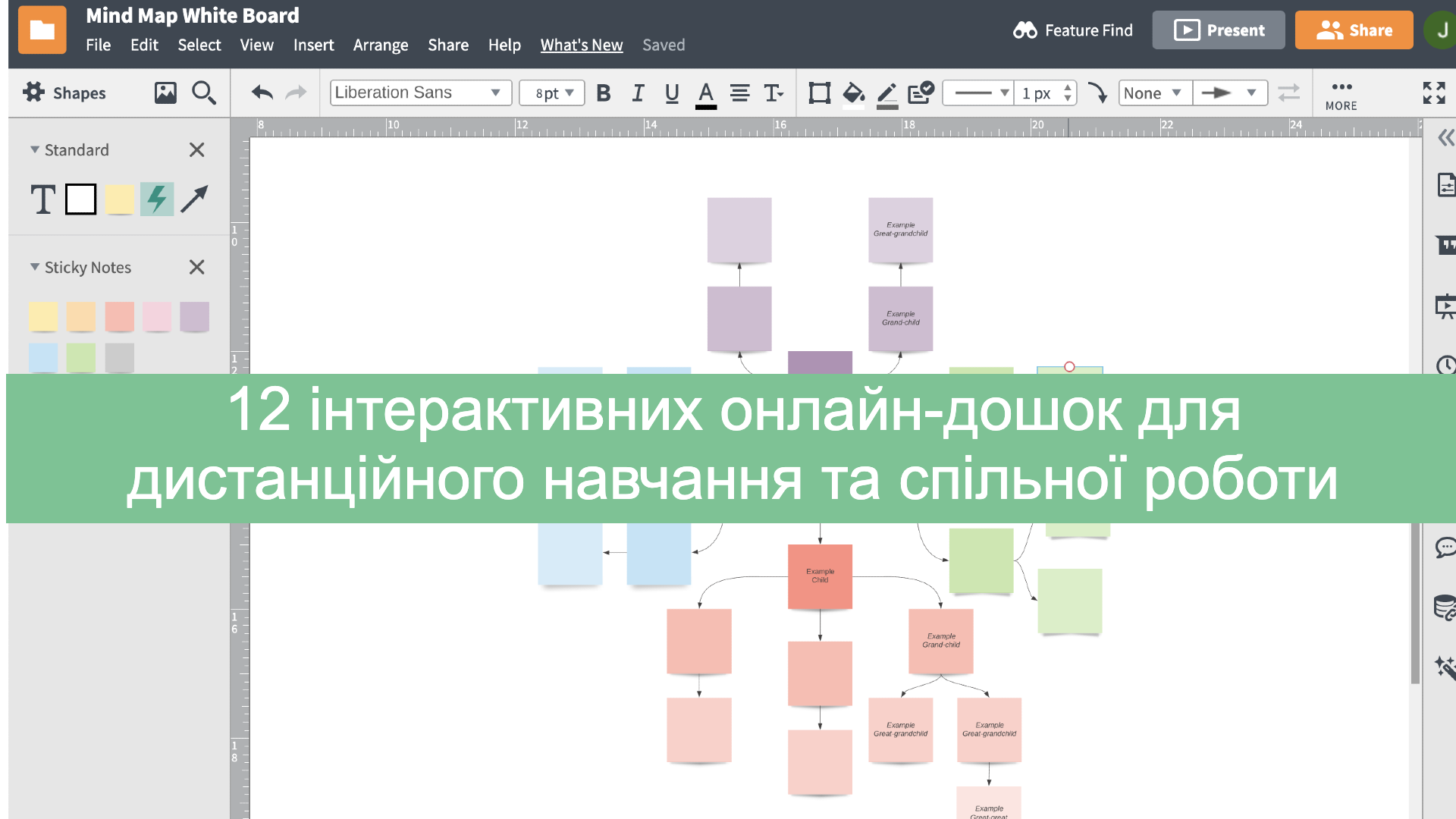Open the What's New menu item
This screenshot has width=1456, height=819.
pyautogui.click(x=581, y=45)
